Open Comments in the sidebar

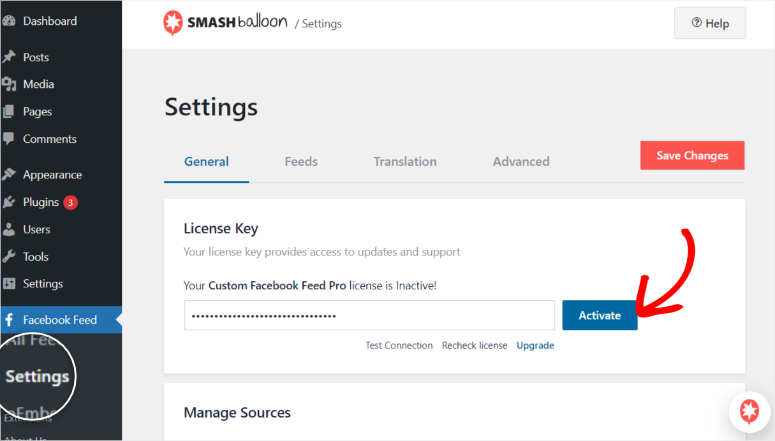(x=50, y=139)
